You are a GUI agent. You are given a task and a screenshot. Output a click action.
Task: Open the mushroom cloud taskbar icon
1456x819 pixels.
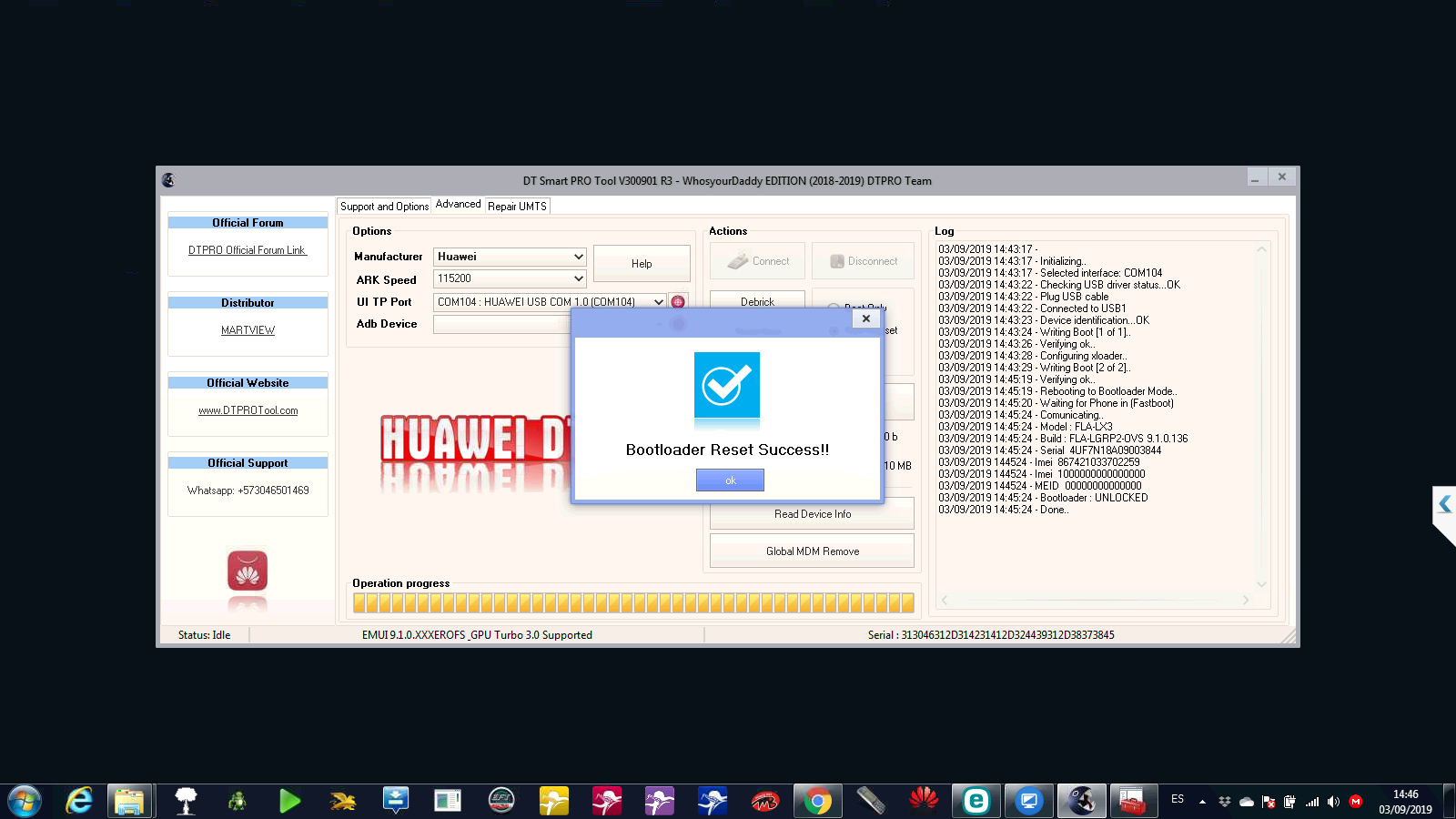point(186,801)
